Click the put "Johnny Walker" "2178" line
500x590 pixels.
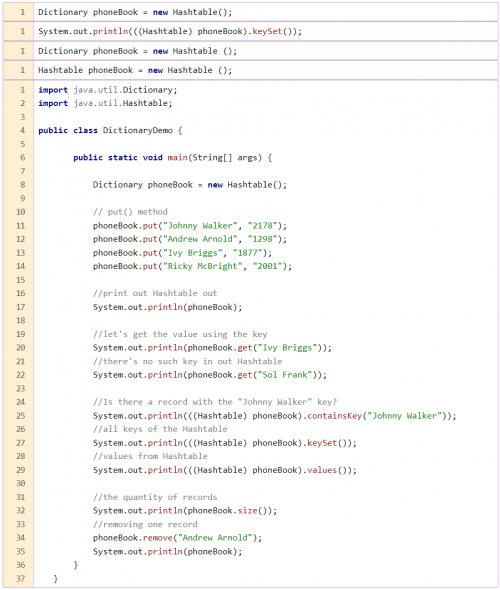click(190, 225)
